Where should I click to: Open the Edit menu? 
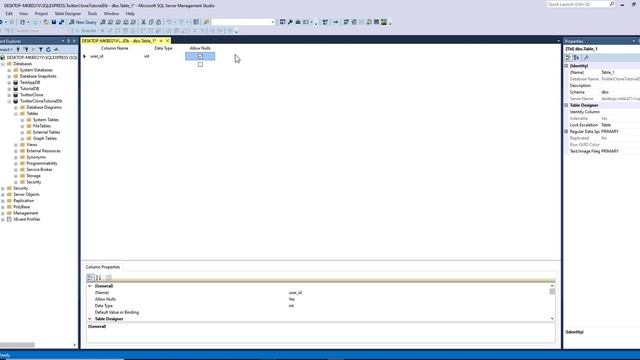(x=9, y=13)
